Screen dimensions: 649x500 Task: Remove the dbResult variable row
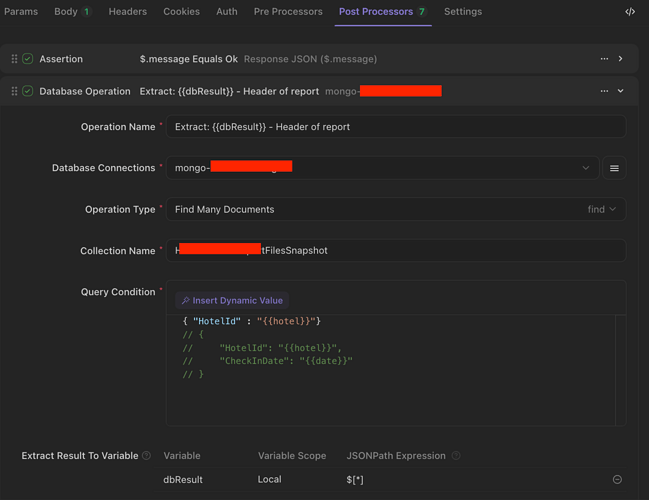pyautogui.click(x=617, y=479)
